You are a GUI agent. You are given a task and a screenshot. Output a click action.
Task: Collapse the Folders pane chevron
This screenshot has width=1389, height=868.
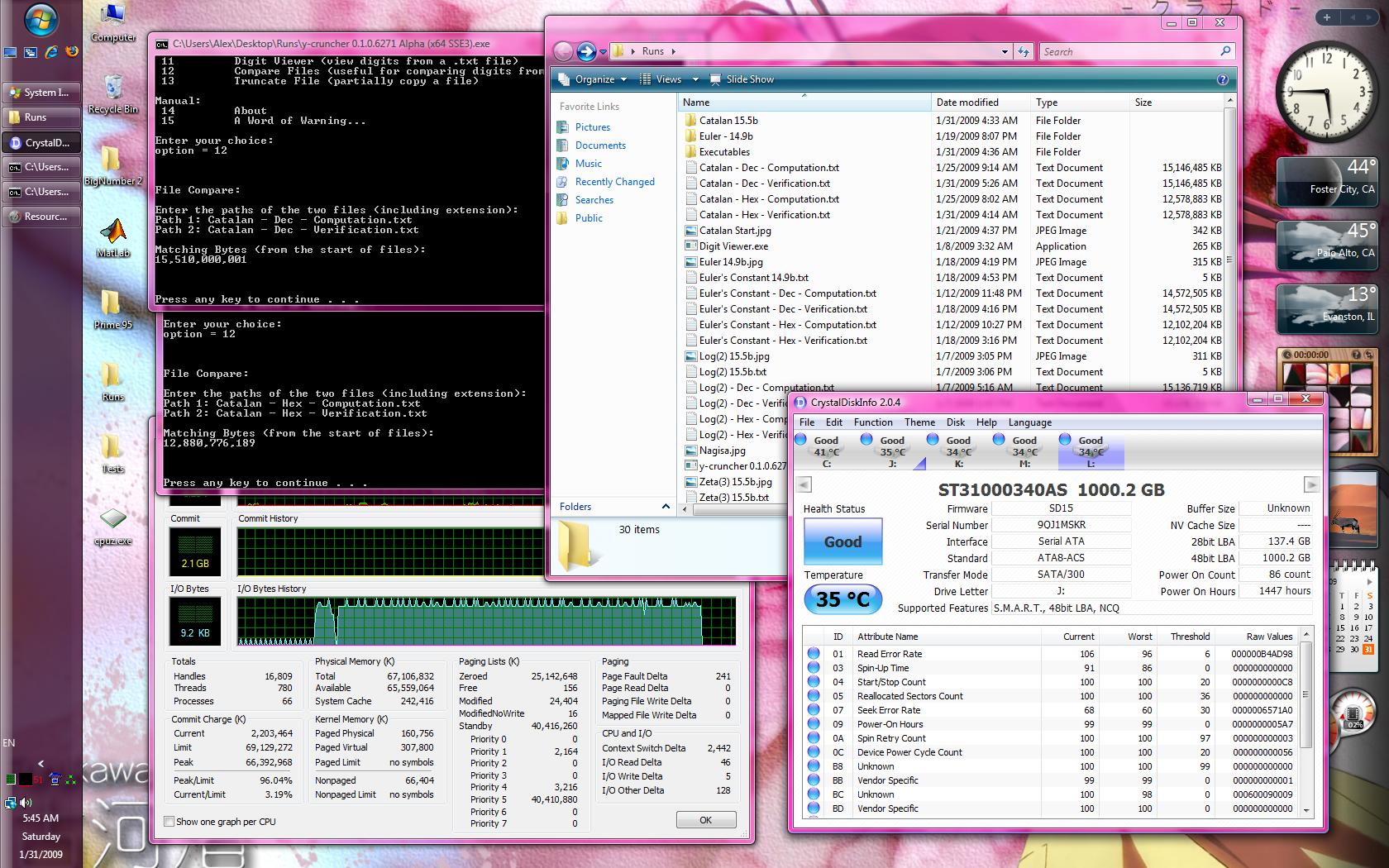tap(666, 507)
